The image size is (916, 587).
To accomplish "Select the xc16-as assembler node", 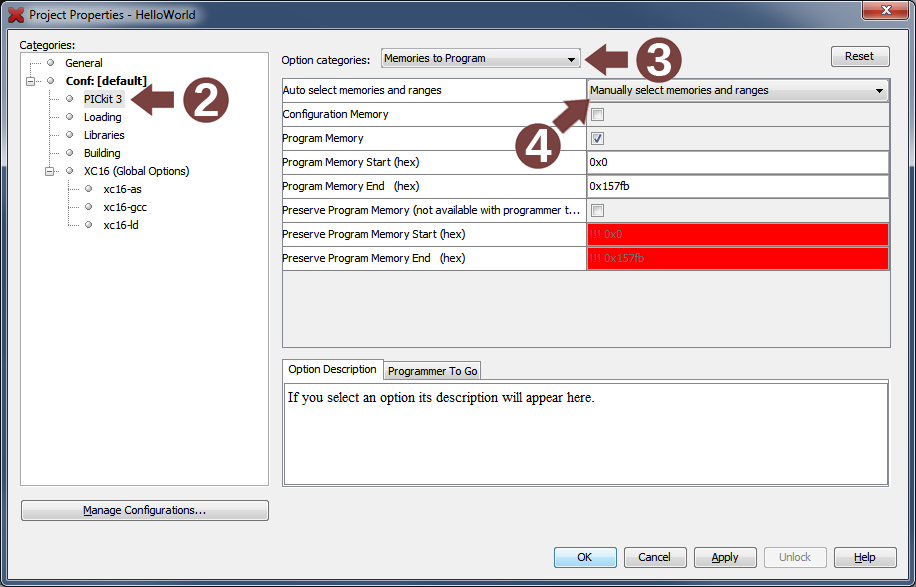I will [x=122, y=189].
